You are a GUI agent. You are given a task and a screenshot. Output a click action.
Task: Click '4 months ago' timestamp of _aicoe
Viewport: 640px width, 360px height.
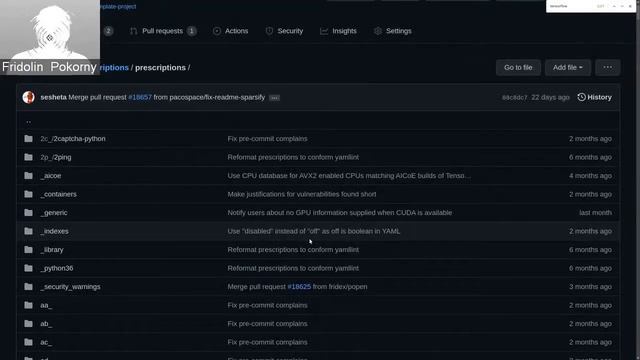(x=590, y=176)
